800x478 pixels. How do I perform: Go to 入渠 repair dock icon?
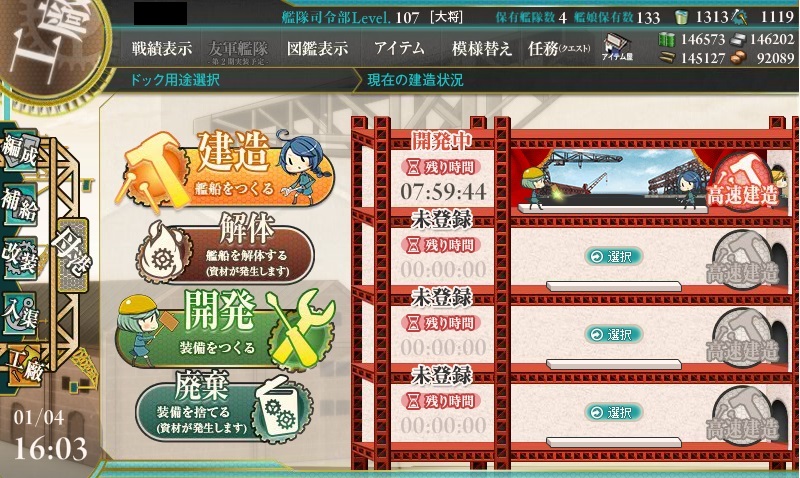tap(20, 313)
